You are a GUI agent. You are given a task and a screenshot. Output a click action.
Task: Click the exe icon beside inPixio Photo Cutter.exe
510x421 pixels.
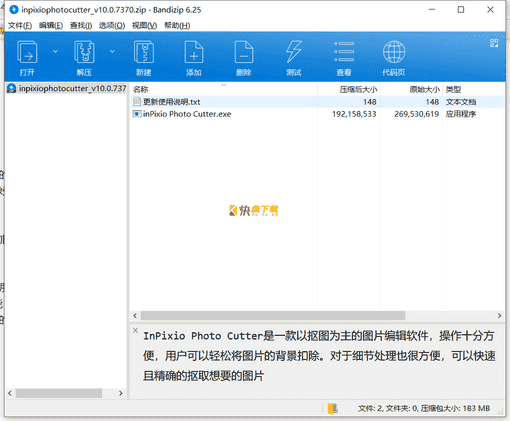137,114
